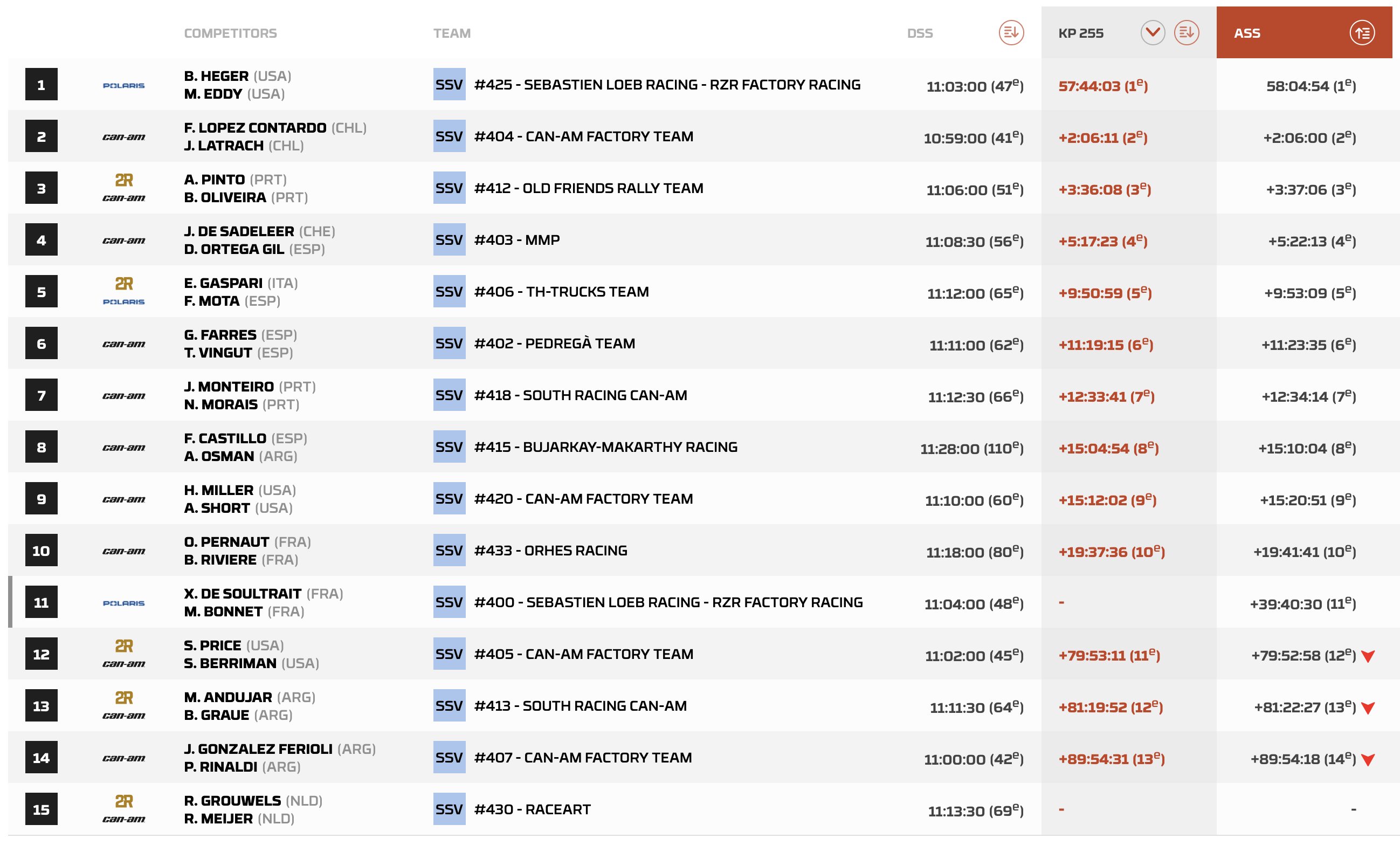Open competitor B. HEGER entry

(216, 75)
